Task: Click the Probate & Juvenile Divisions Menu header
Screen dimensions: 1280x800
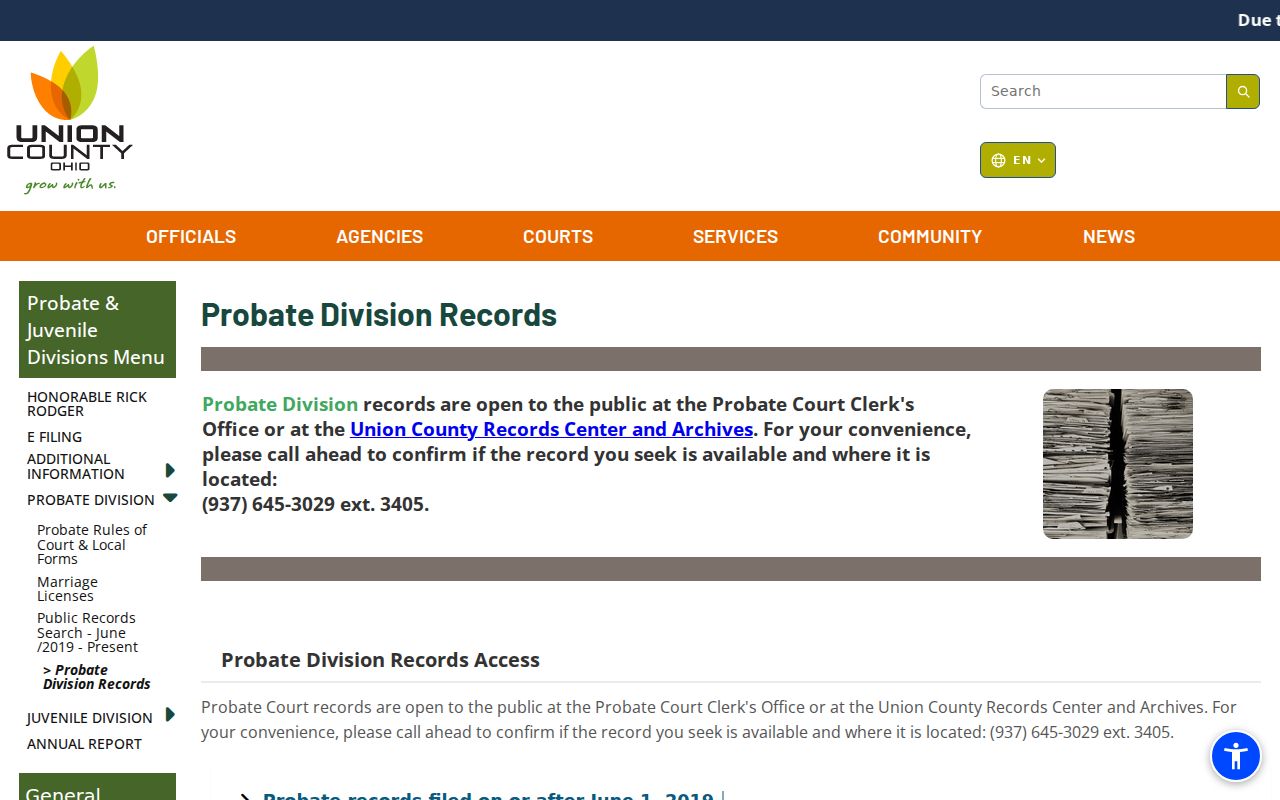Action: (97, 330)
